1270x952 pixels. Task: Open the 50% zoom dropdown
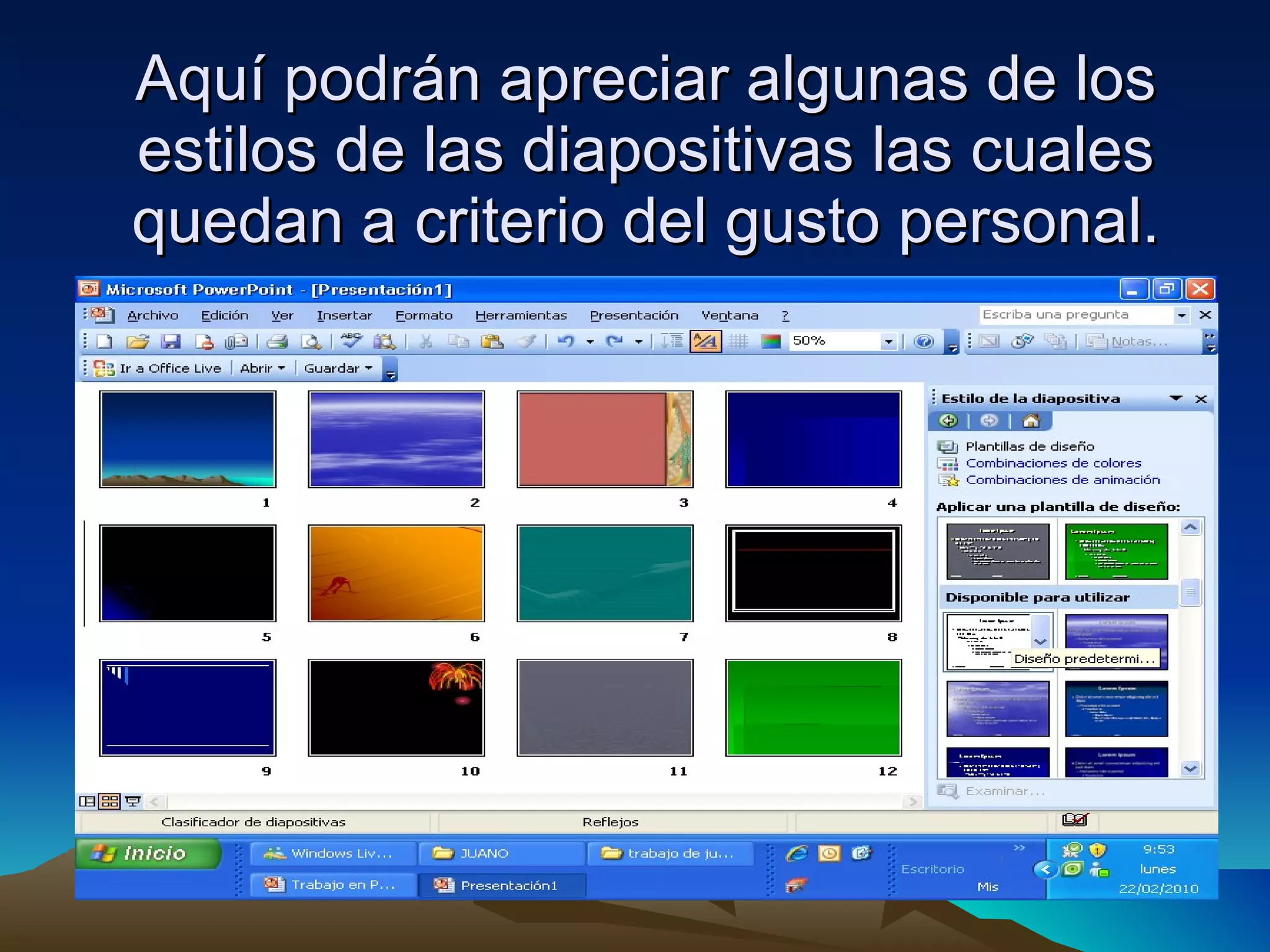888,342
